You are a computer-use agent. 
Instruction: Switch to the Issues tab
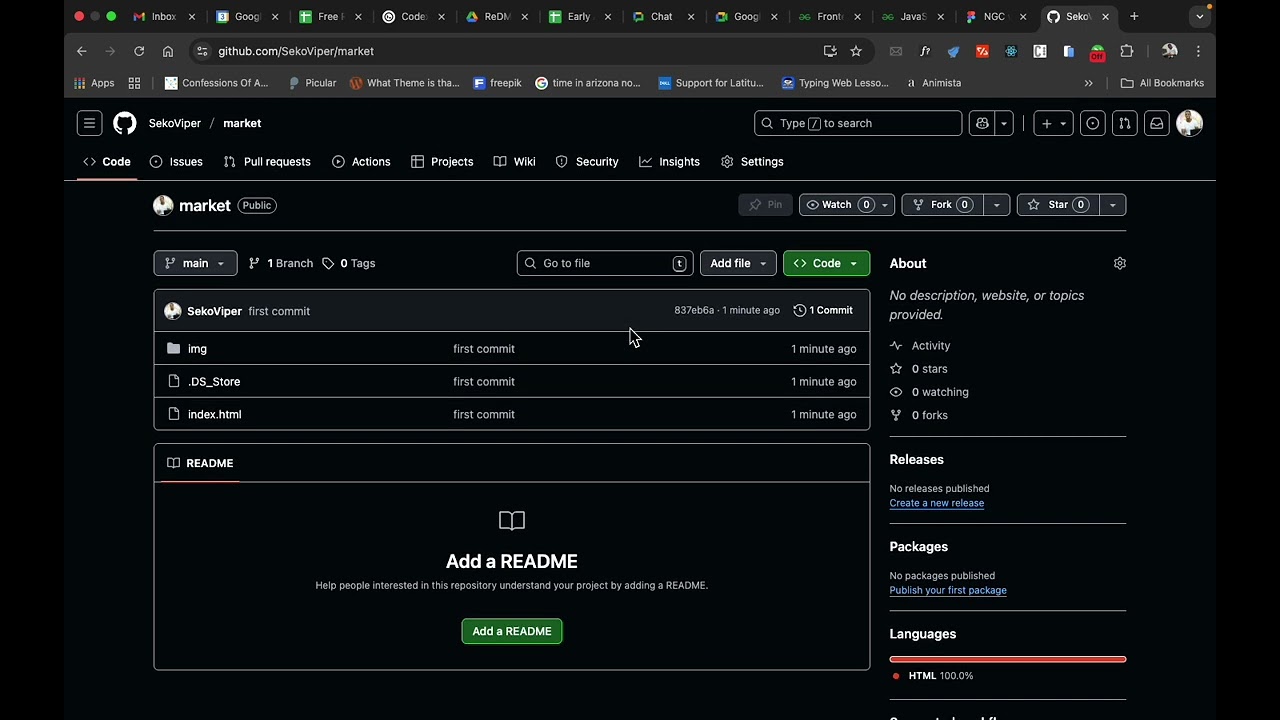(176, 162)
